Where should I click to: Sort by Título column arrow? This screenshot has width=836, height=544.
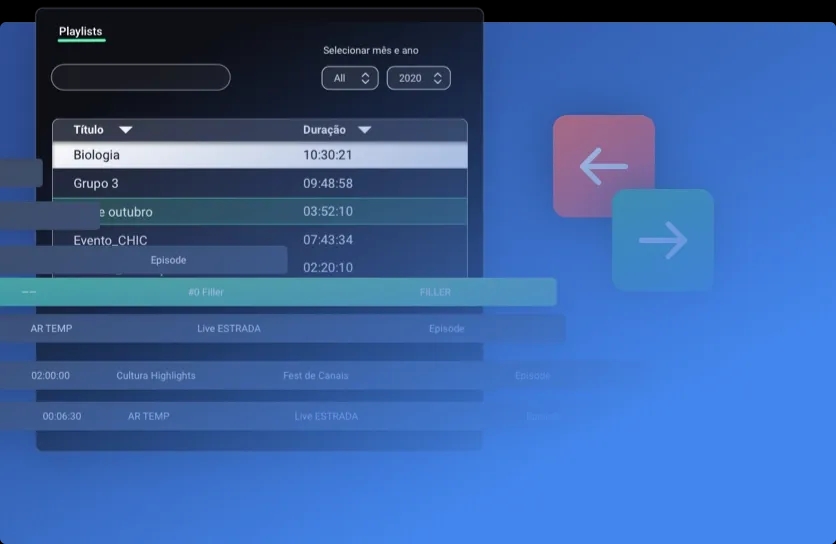pyautogui.click(x=125, y=130)
